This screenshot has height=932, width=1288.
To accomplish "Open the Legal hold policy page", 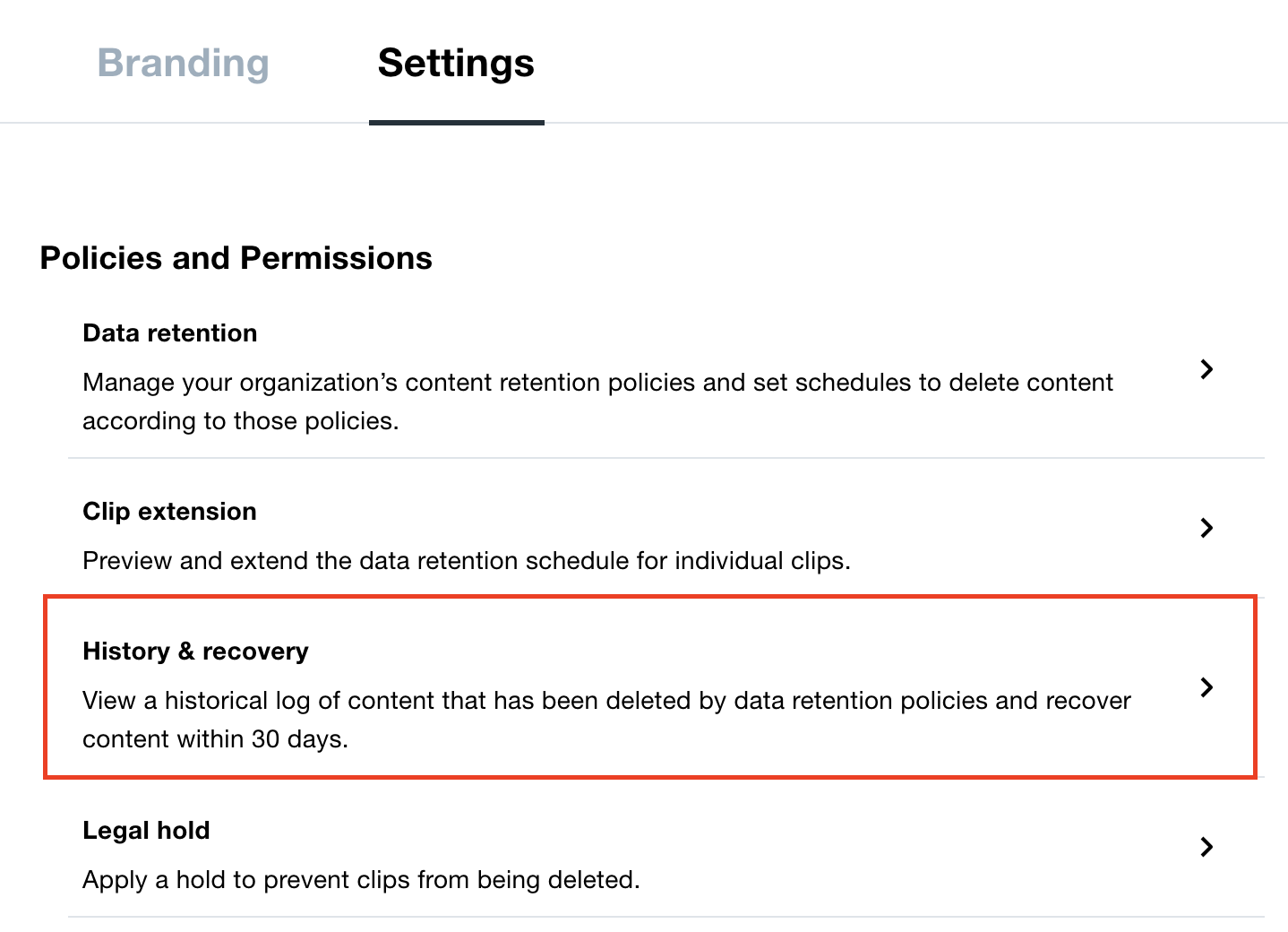I will 146,831.
